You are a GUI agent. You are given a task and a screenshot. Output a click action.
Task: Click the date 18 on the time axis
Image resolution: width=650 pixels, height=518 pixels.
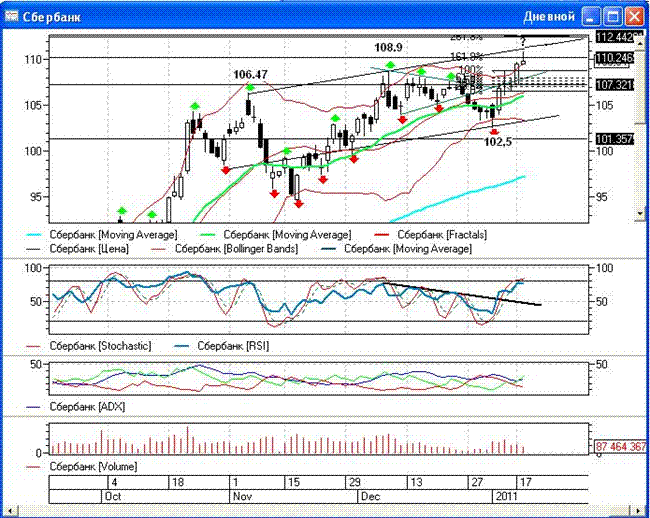coord(178,482)
